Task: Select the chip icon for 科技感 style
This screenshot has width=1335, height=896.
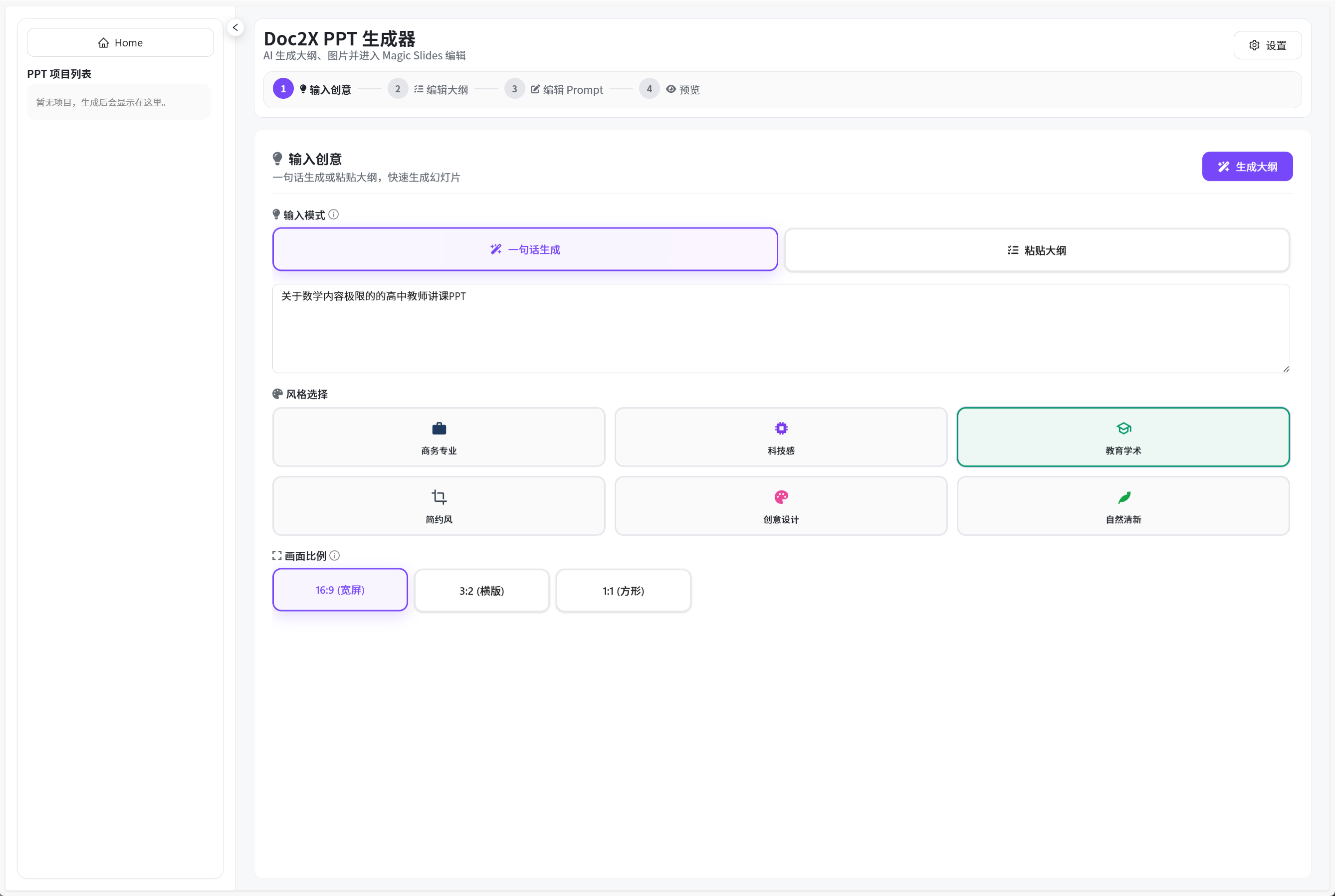Action: click(781, 429)
